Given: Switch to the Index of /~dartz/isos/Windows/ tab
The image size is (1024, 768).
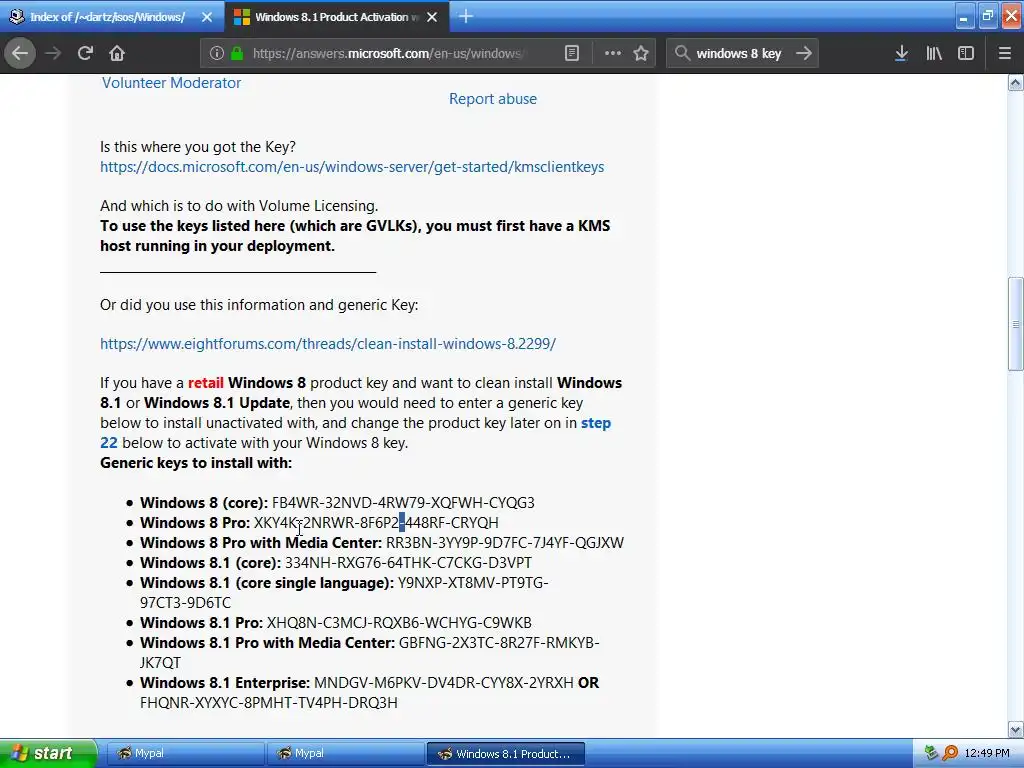Looking at the screenshot, I should coord(112,17).
